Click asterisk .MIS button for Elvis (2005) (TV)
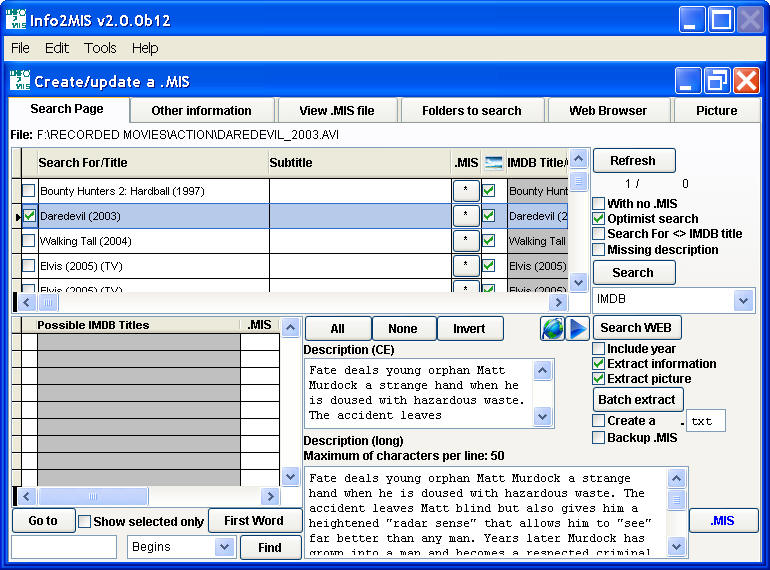Screen dimensions: 770x570 pyautogui.click(x=466, y=266)
